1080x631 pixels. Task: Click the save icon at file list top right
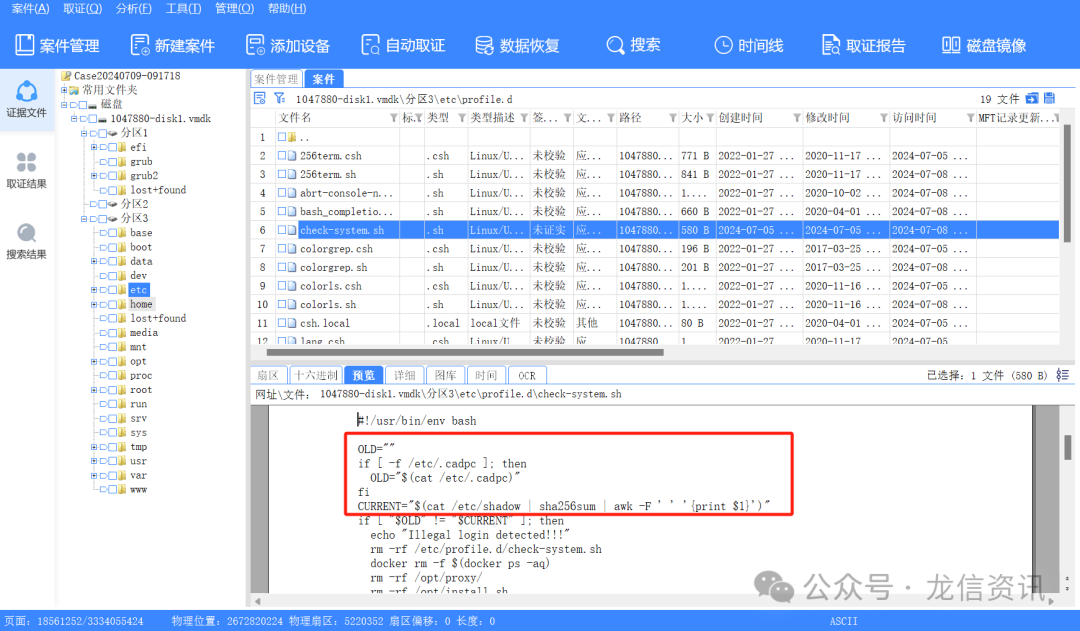click(1050, 99)
